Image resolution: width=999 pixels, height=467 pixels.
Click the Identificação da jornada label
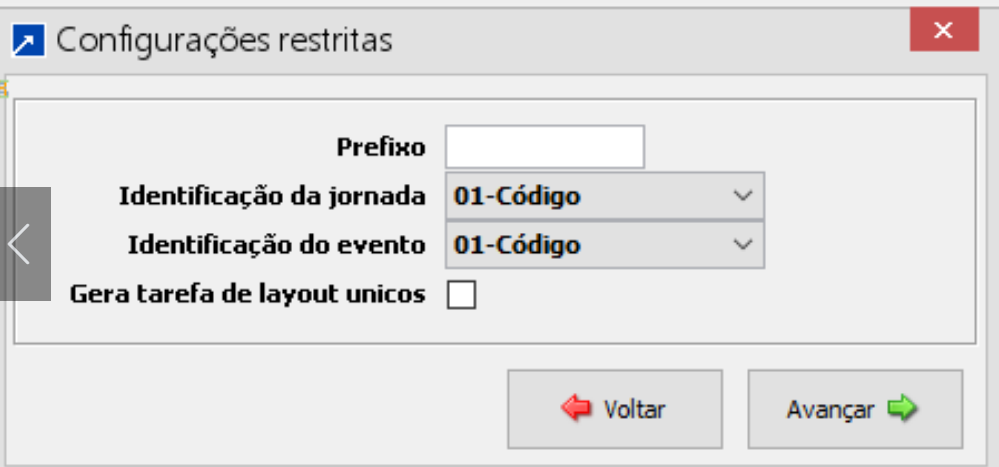click(272, 196)
